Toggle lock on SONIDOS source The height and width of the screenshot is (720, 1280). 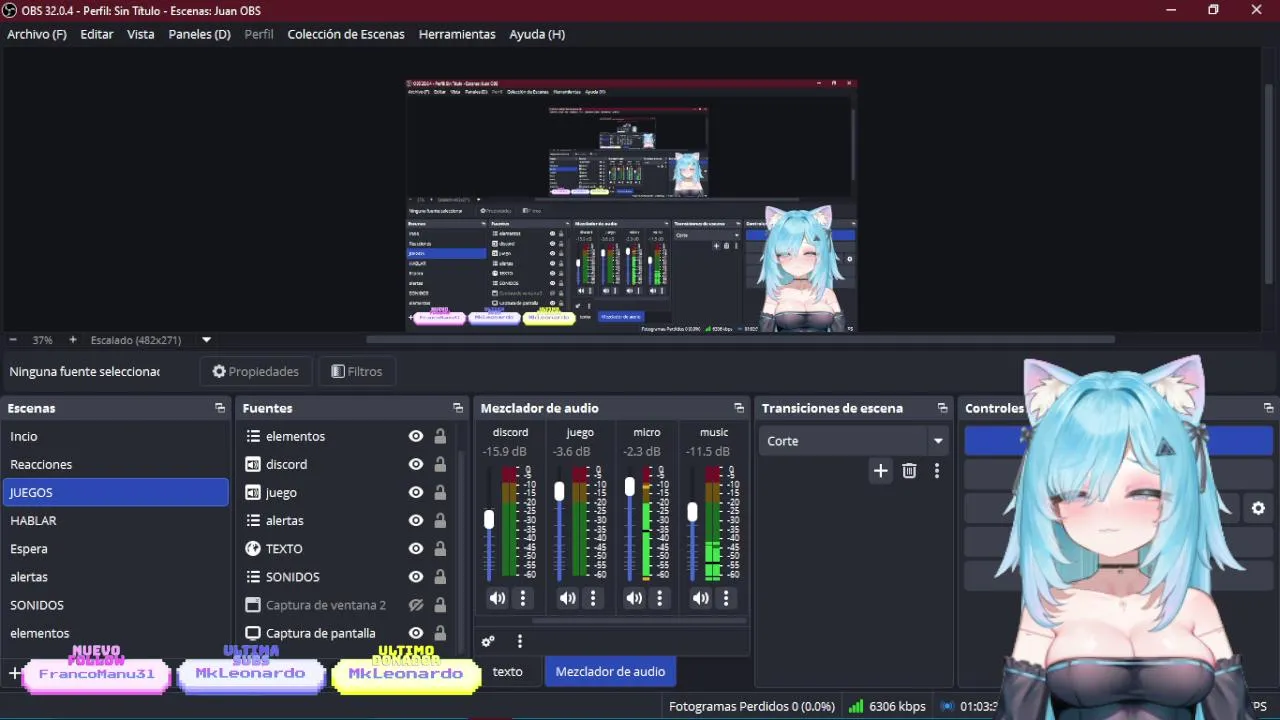tap(440, 577)
